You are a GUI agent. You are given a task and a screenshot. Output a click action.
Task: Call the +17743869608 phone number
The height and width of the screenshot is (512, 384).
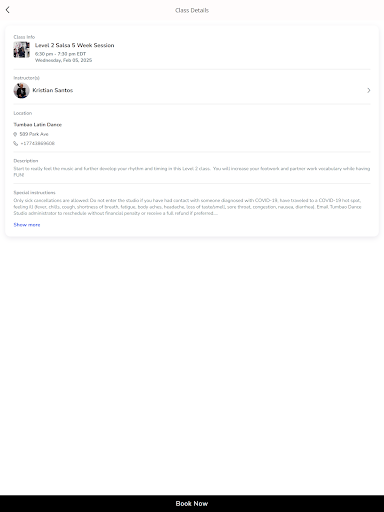(38, 143)
